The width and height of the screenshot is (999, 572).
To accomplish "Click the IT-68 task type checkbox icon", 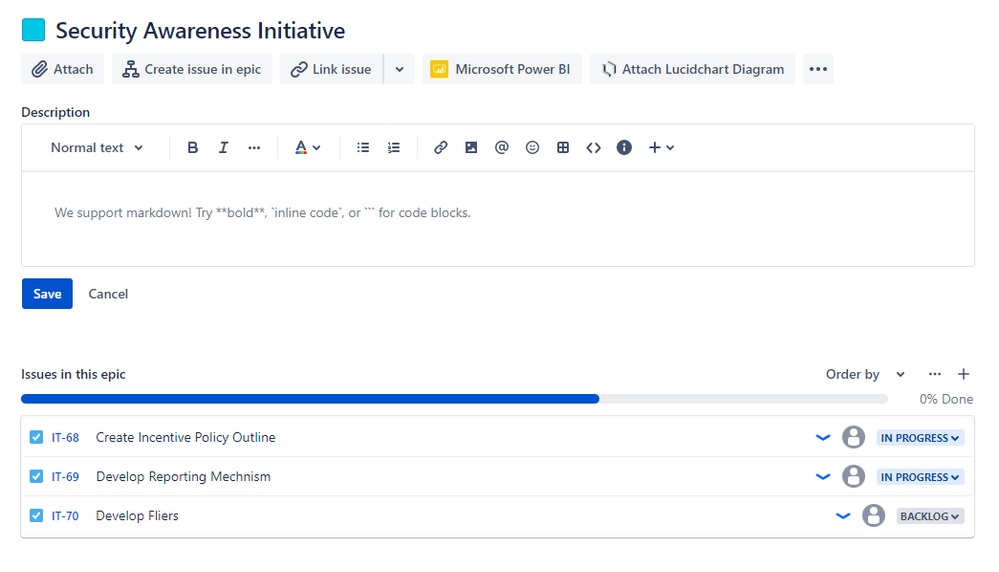I will click(36, 437).
